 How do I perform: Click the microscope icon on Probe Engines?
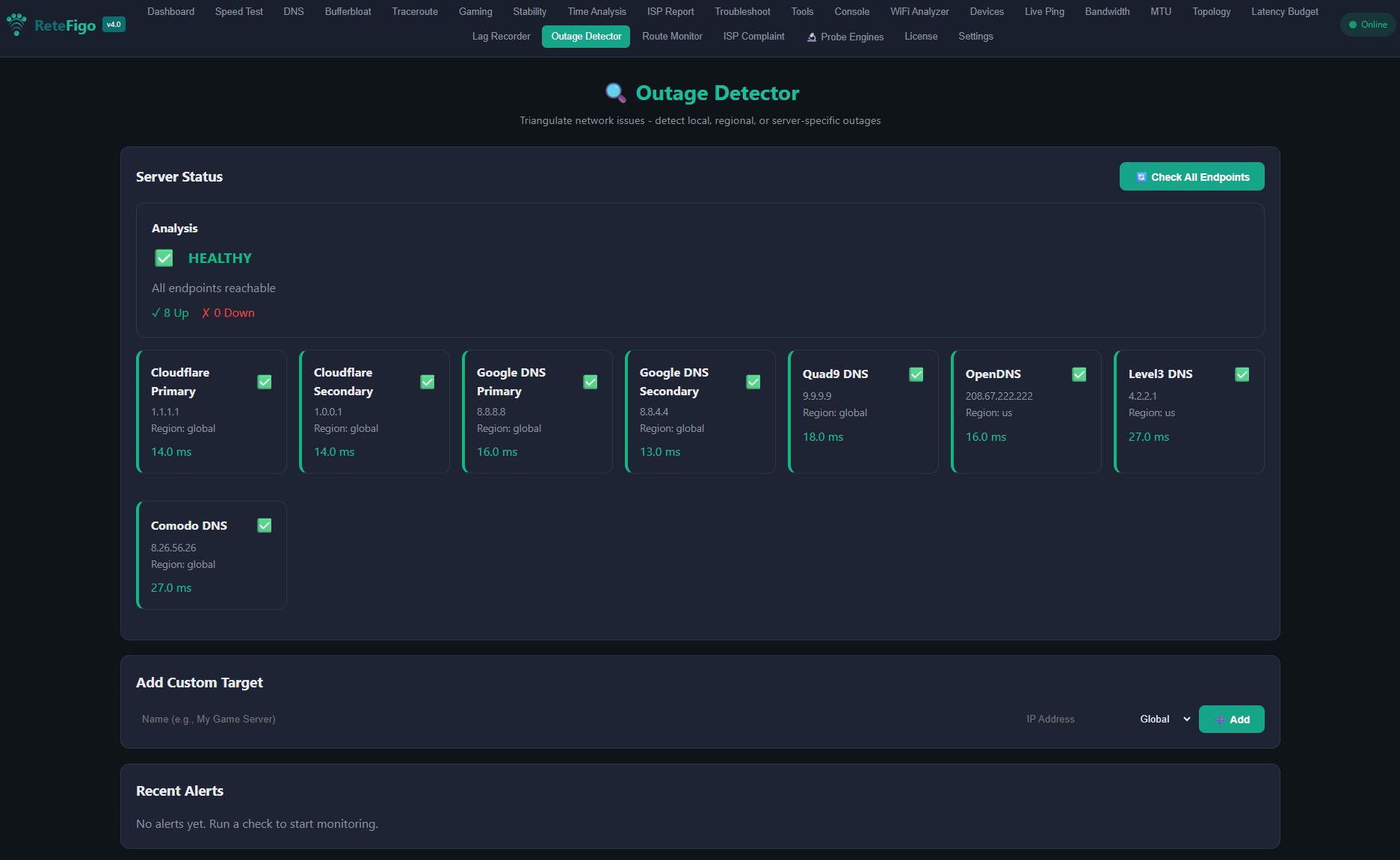tap(811, 37)
